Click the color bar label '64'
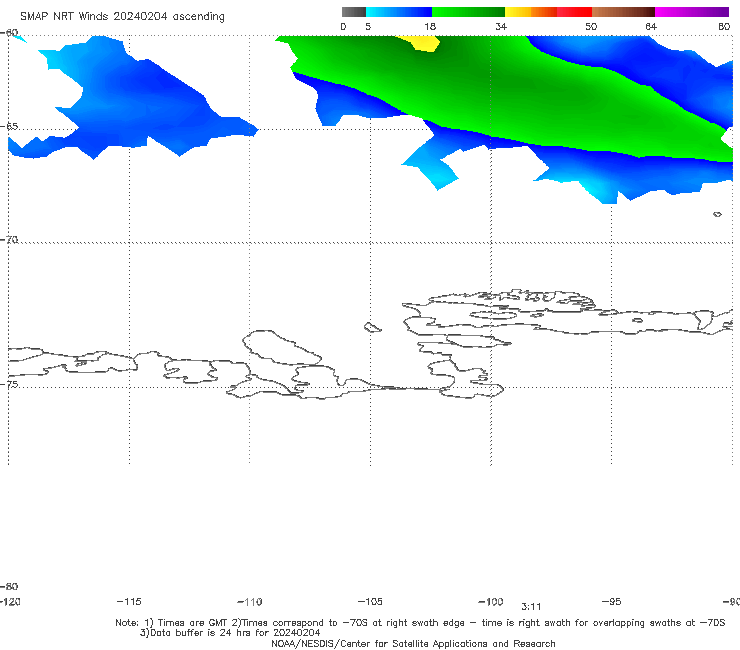 point(651,26)
